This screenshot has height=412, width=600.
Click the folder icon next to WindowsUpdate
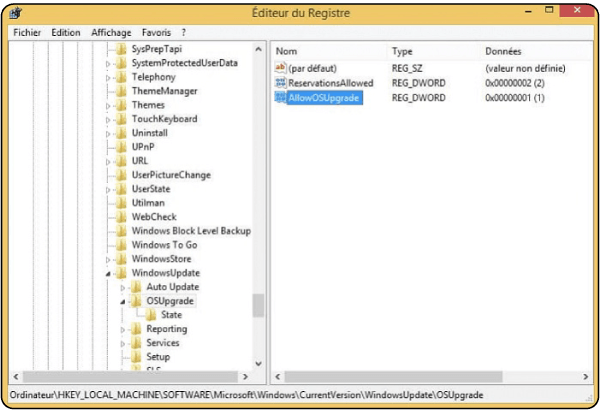[121, 273]
